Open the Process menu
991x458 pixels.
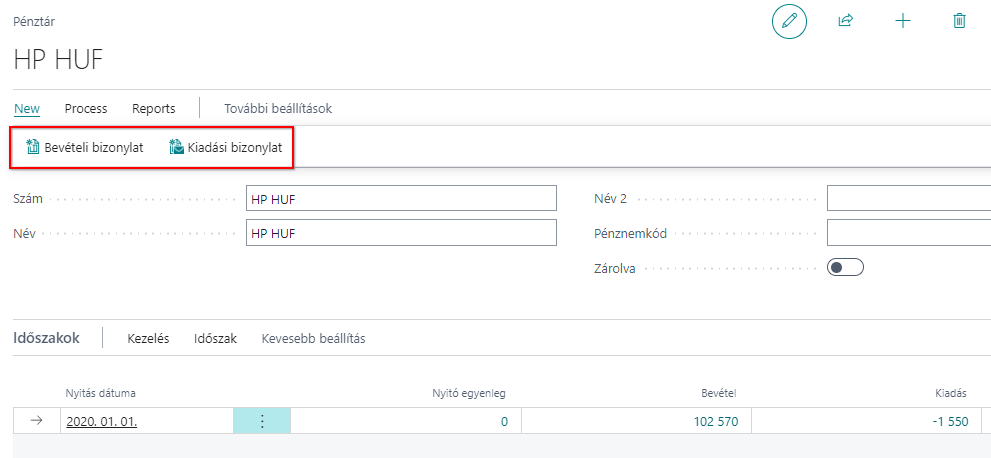(x=86, y=109)
